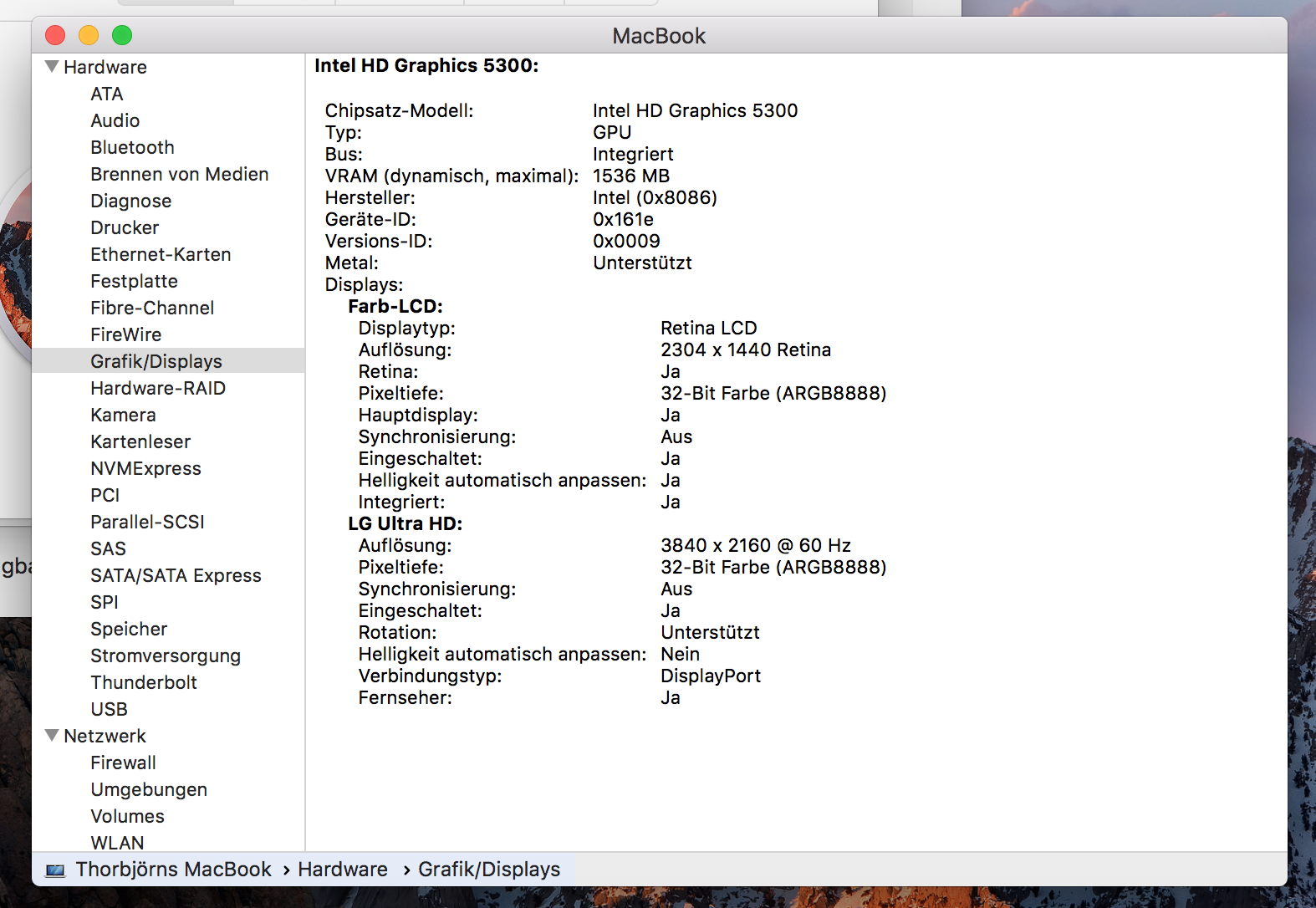This screenshot has width=1316, height=908.
Task: Select Stromversorgung in the sidebar
Action: [x=166, y=655]
